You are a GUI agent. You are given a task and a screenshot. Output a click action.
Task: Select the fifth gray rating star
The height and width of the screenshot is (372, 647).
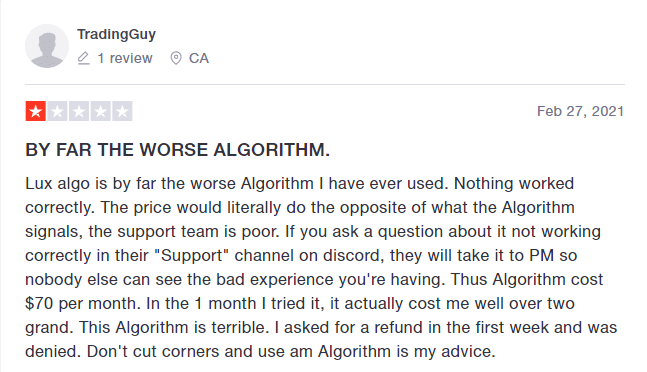click(x=122, y=111)
